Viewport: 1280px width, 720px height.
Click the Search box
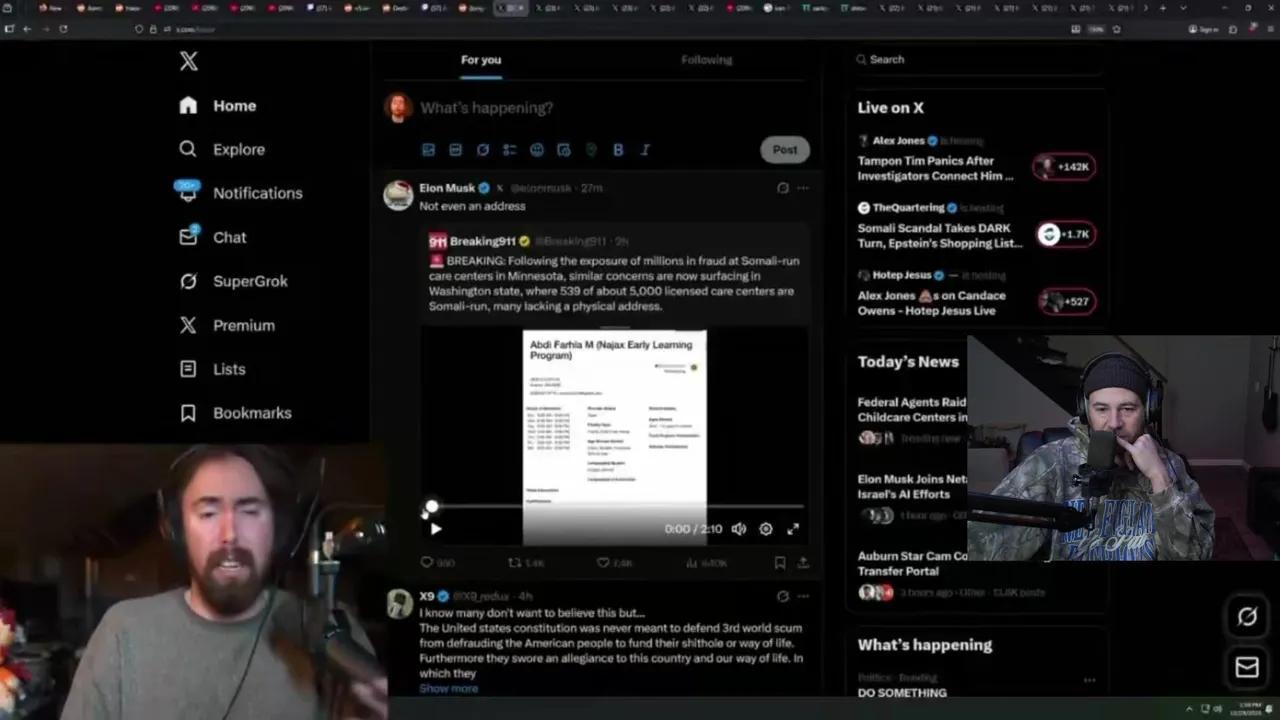pos(978,60)
